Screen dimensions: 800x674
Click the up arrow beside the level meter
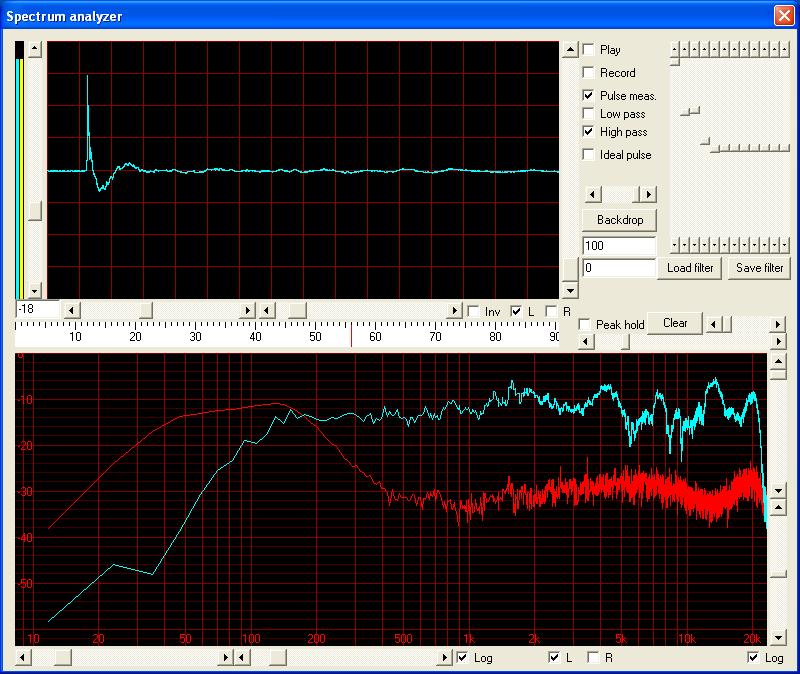pyautogui.click(x=35, y=49)
